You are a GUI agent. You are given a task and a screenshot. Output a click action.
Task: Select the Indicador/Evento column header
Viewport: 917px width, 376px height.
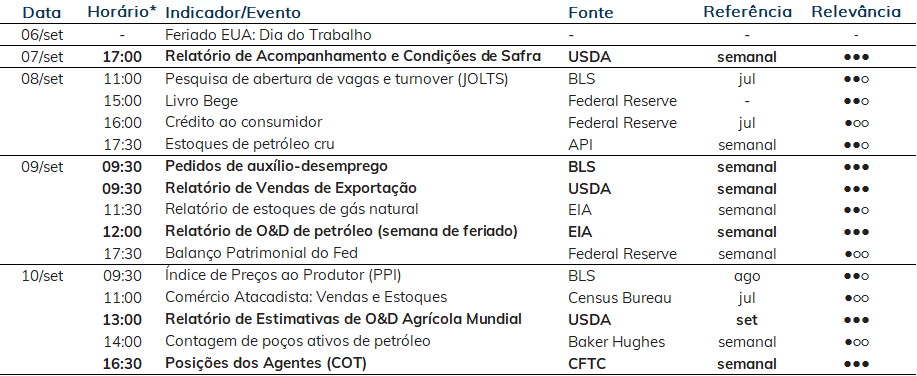tap(233, 12)
